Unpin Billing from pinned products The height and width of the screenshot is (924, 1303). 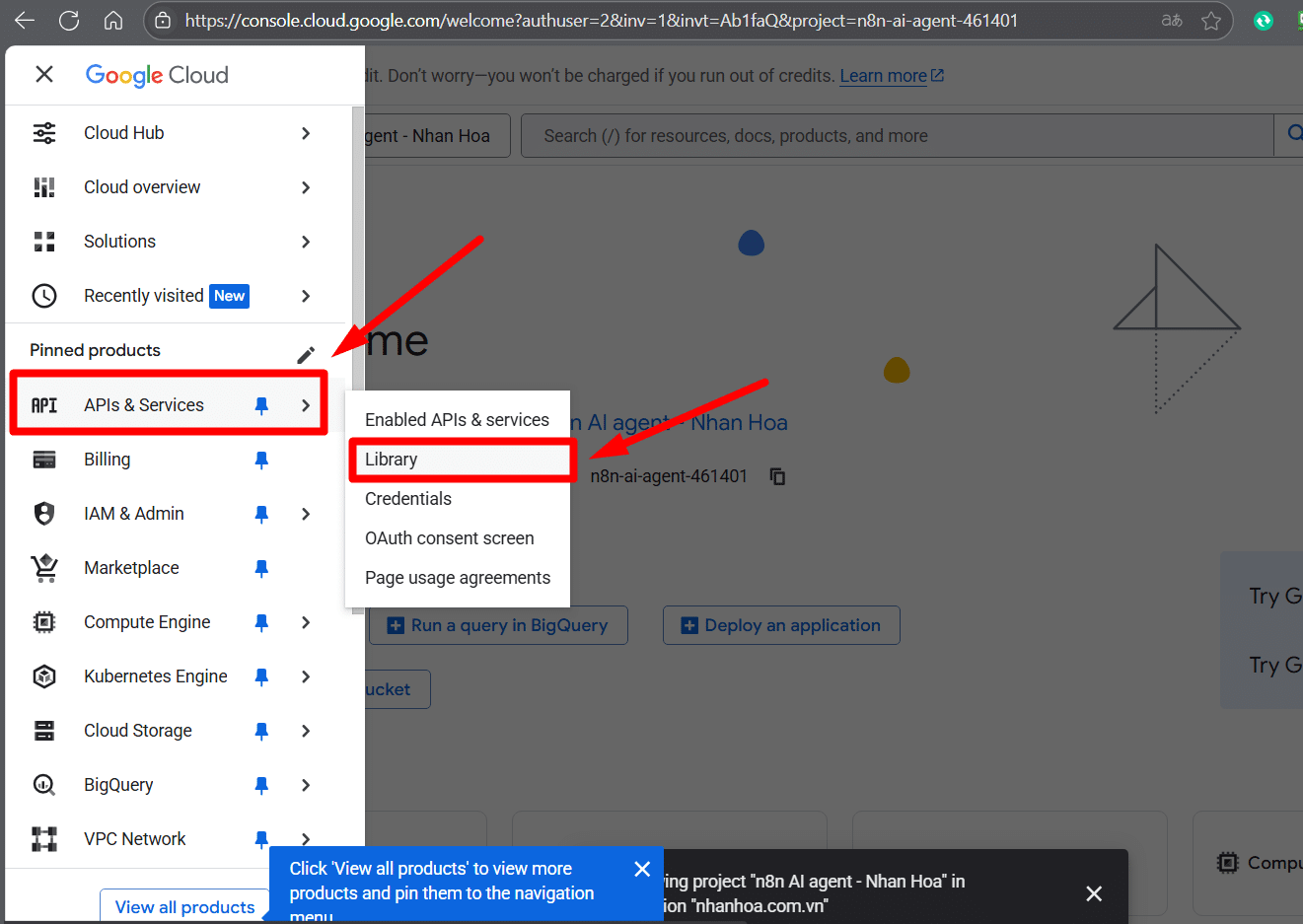pyautogui.click(x=261, y=460)
